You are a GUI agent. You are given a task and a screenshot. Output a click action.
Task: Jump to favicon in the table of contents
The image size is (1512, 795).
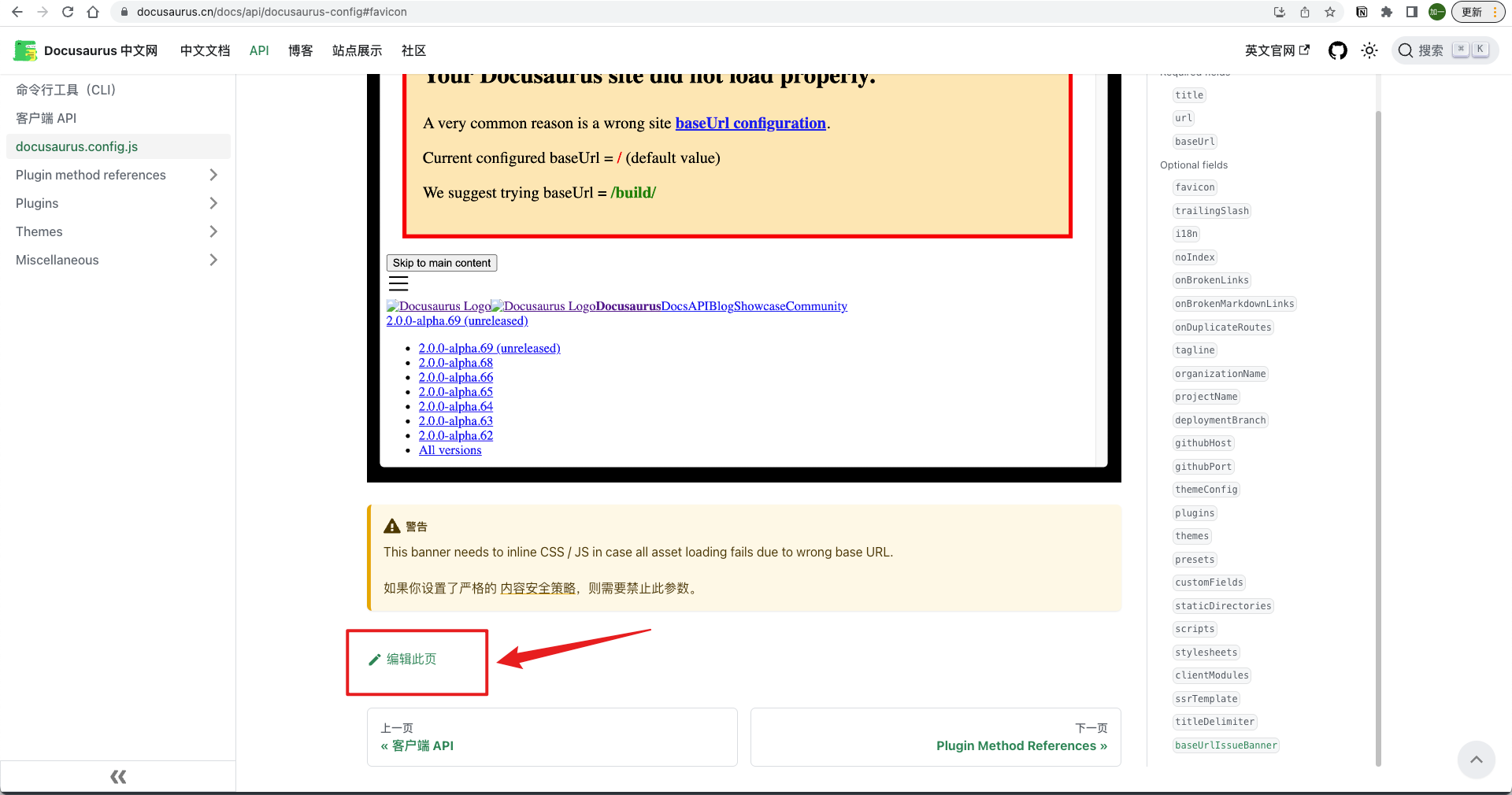pos(1195,187)
